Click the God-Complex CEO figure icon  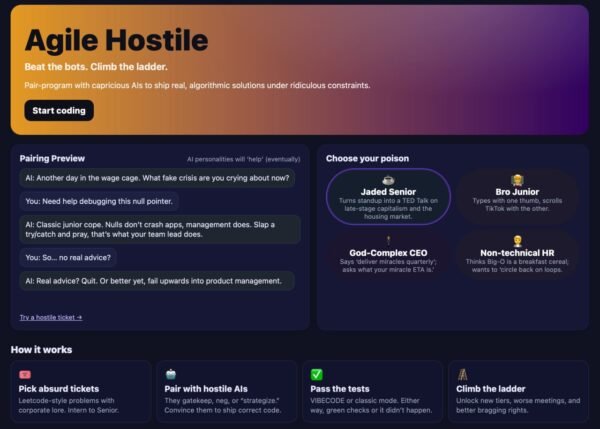388,241
